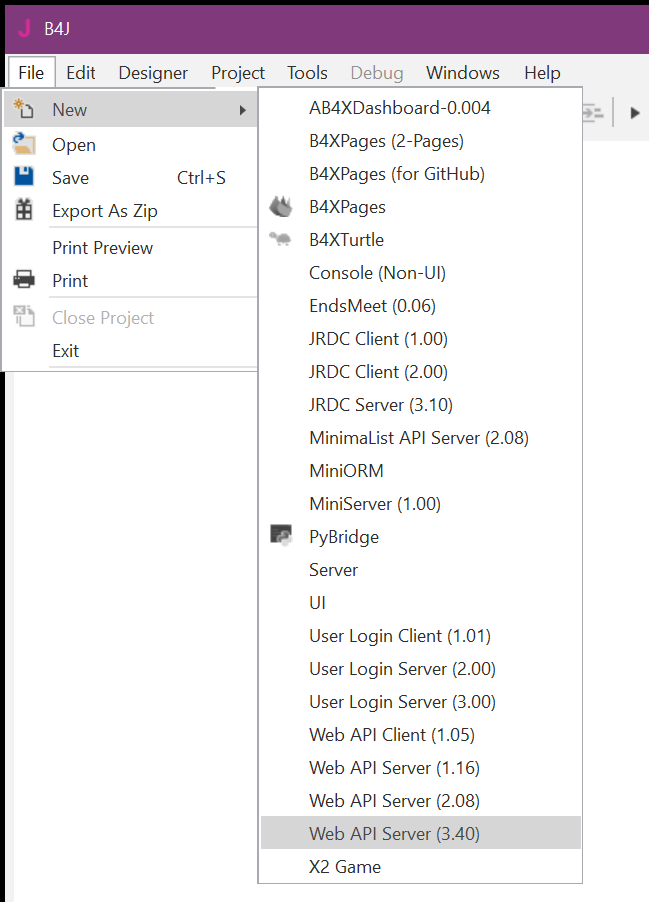Click the PyBridge template icon
The width and height of the screenshot is (649, 902).
tap(281, 536)
